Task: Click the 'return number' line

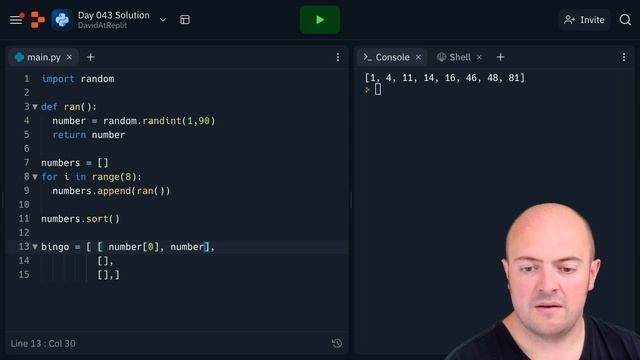Action: pyautogui.click(x=89, y=135)
